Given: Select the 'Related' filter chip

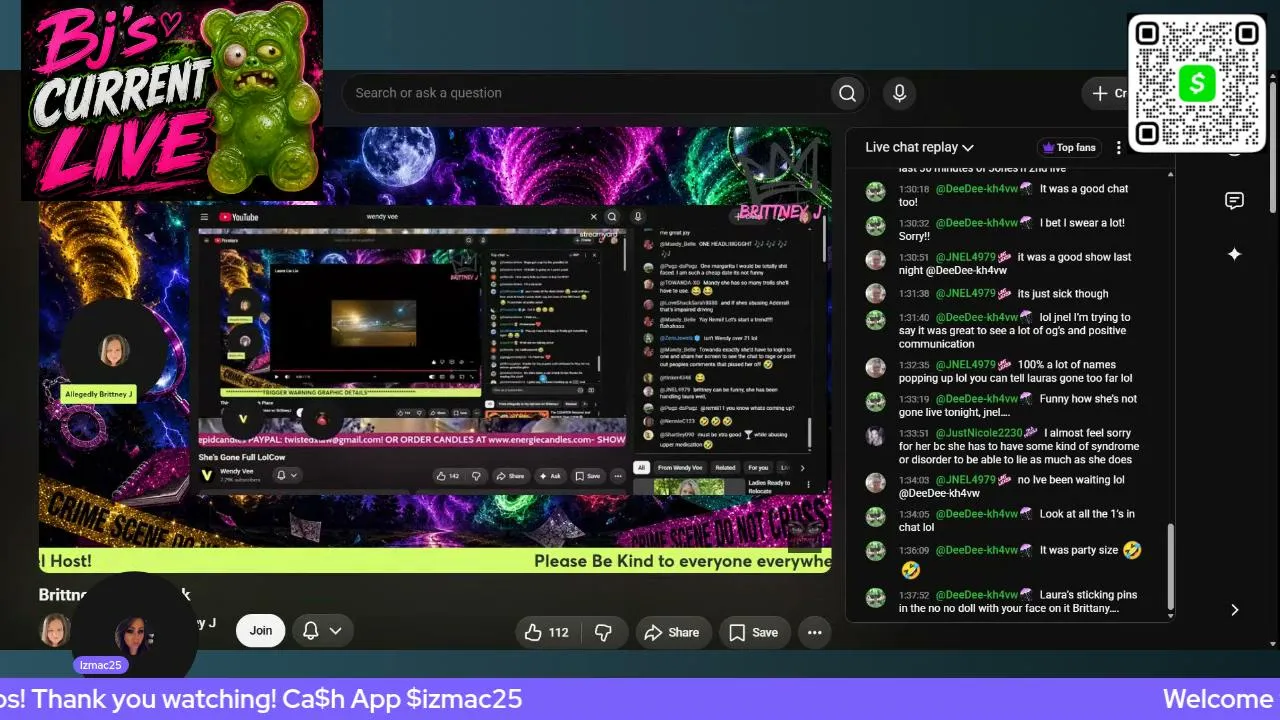Looking at the screenshot, I should (725, 467).
